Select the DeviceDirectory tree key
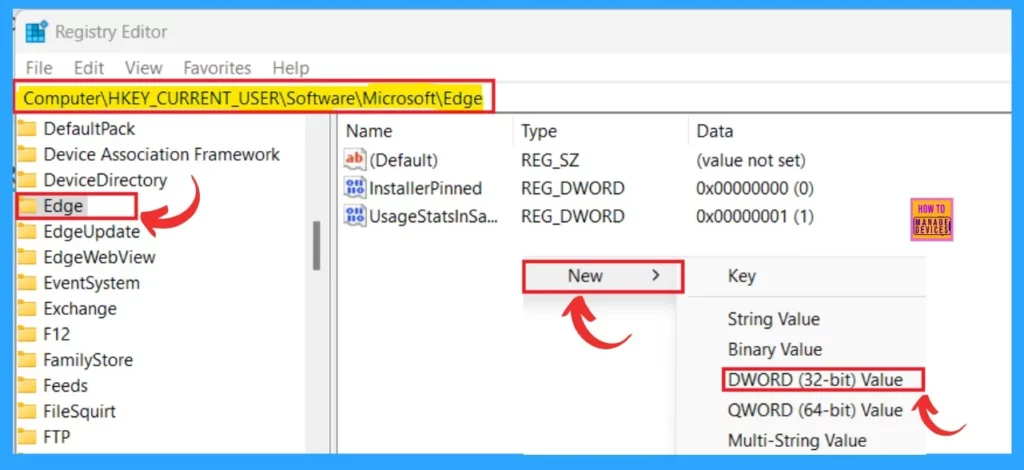Image resolution: width=1024 pixels, height=470 pixels. click(x=105, y=180)
